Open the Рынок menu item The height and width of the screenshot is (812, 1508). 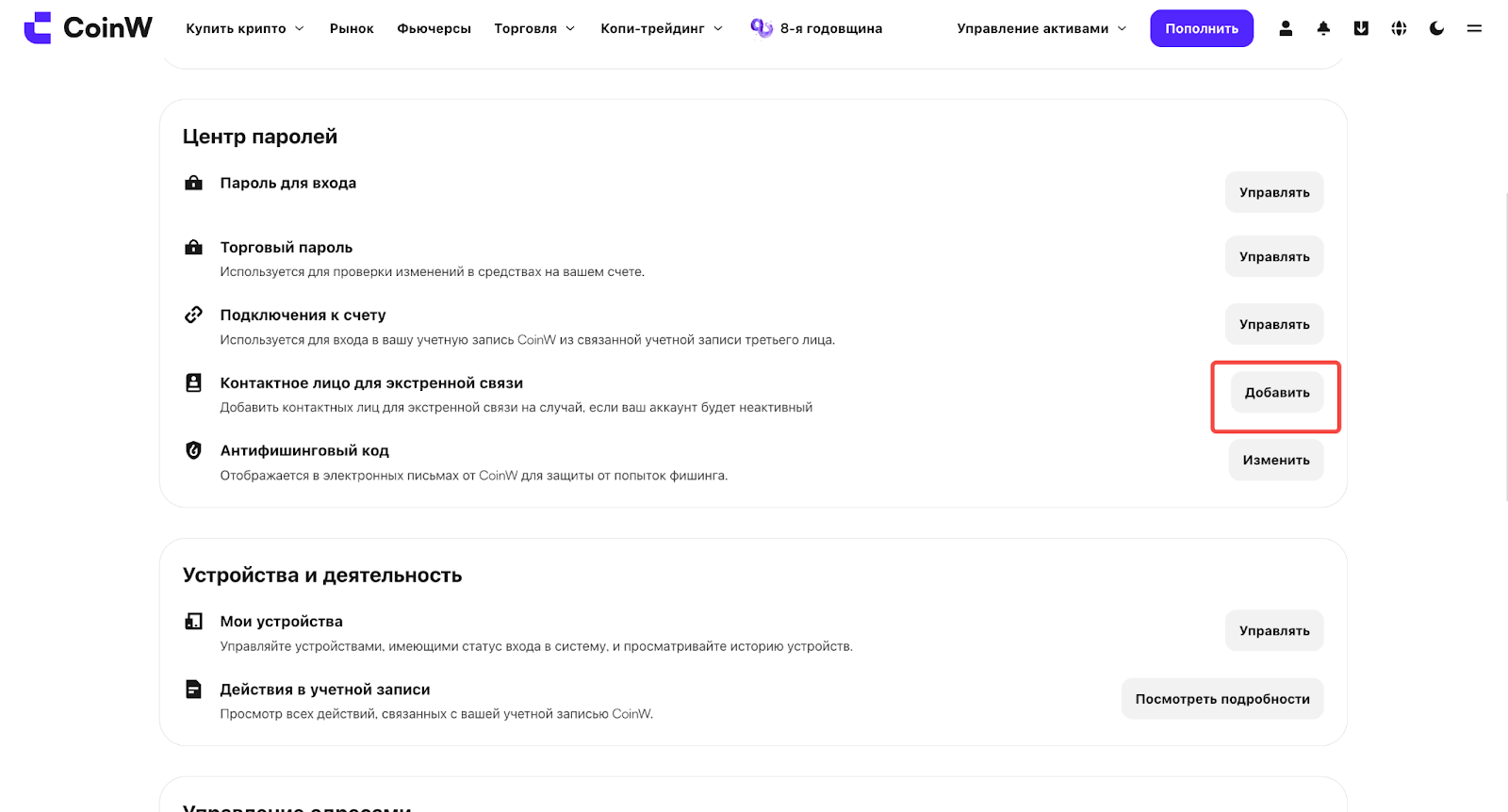(x=352, y=28)
